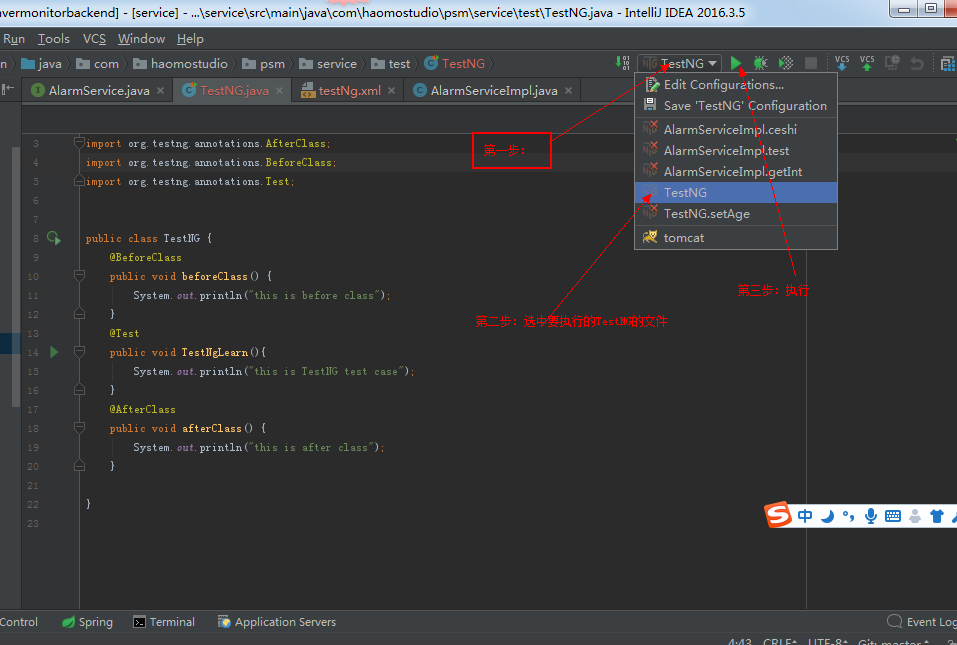Click the TestNG class breadcrumb
This screenshot has width=957, height=645.
pyautogui.click(x=455, y=63)
